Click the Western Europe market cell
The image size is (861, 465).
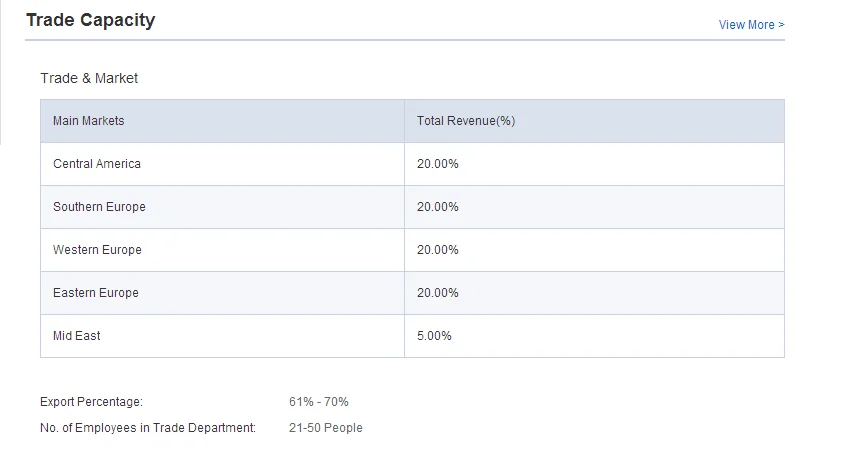[x=97, y=250]
